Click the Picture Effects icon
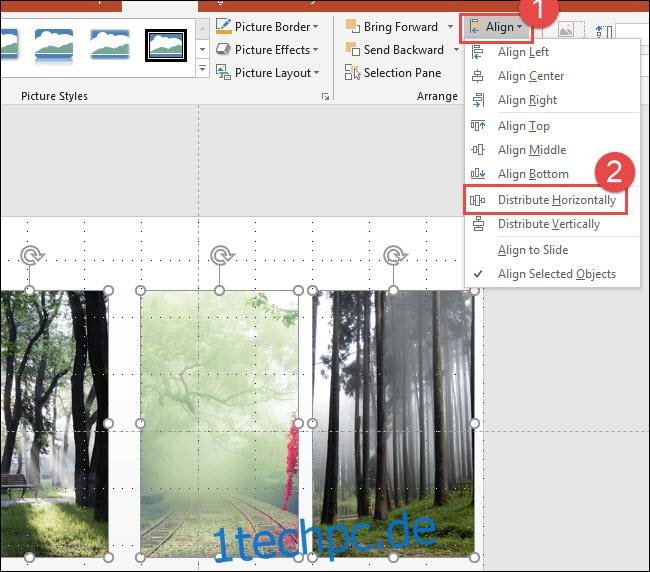The height and width of the screenshot is (572, 650). 223,49
